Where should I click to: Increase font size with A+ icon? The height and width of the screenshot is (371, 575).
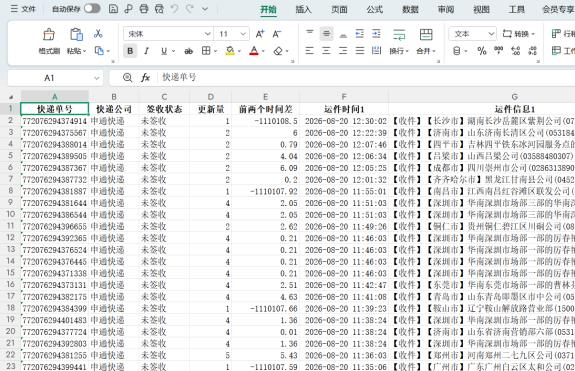point(260,34)
